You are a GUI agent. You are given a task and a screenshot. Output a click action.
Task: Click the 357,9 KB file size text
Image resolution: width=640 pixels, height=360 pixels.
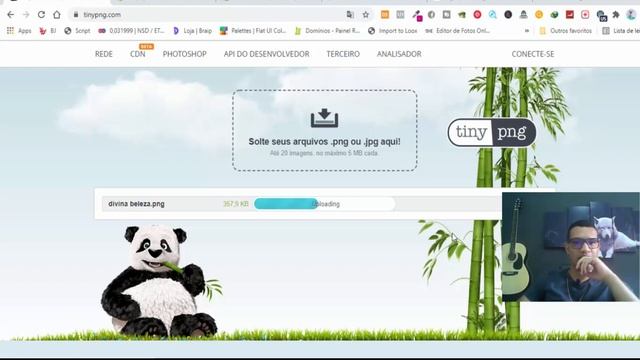(236, 204)
